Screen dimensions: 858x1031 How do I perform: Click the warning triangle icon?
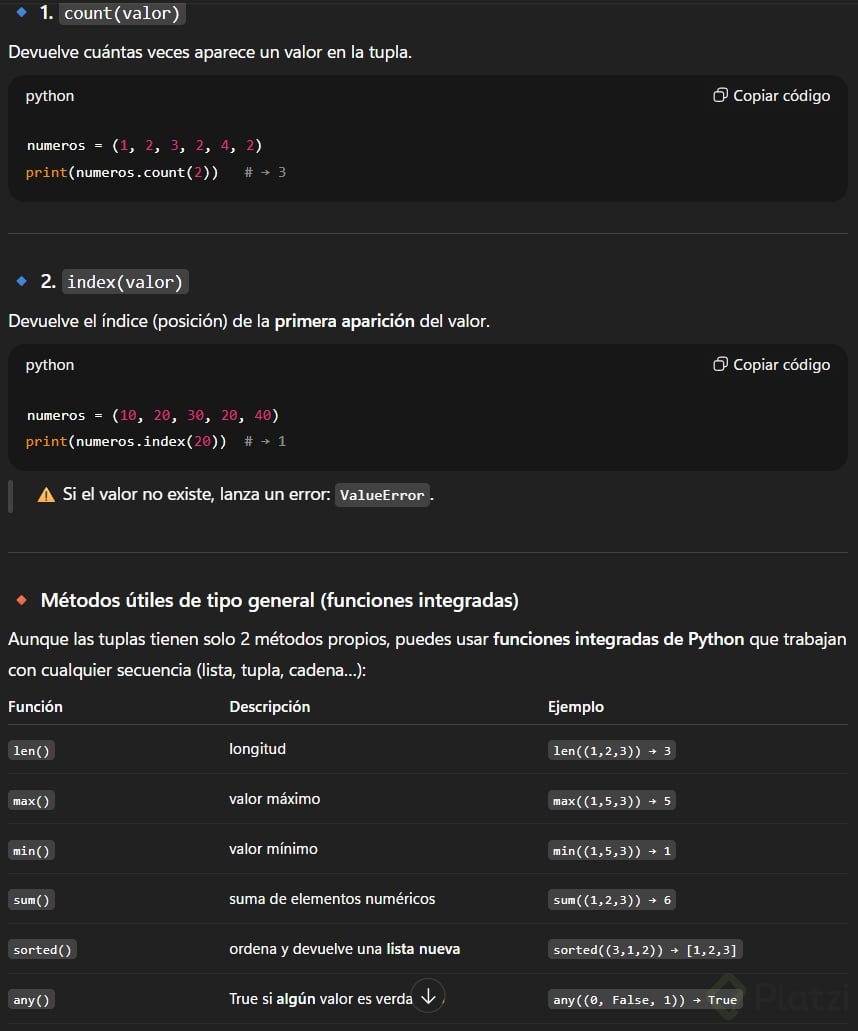[46, 495]
